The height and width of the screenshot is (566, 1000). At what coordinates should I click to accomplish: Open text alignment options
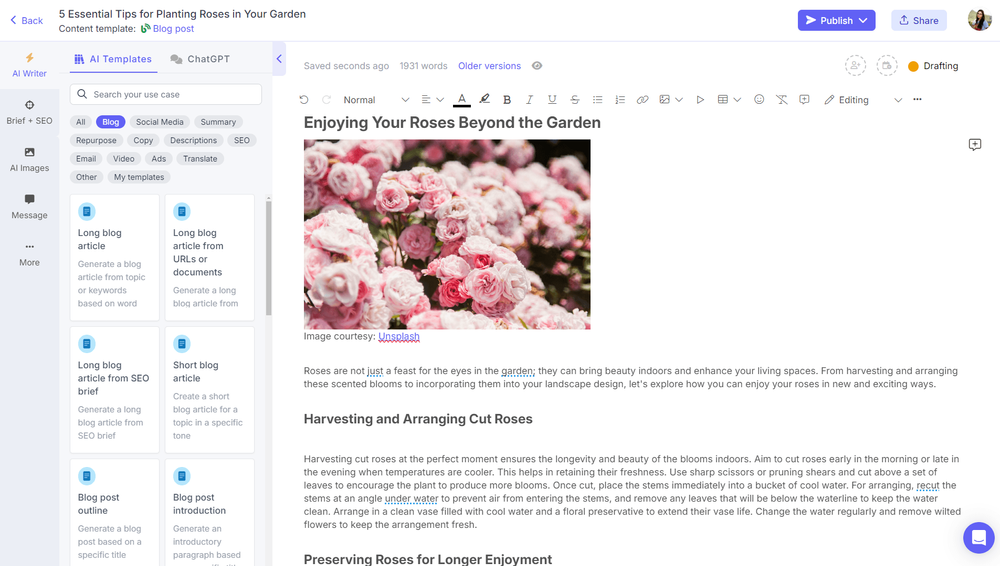(x=432, y=100)
